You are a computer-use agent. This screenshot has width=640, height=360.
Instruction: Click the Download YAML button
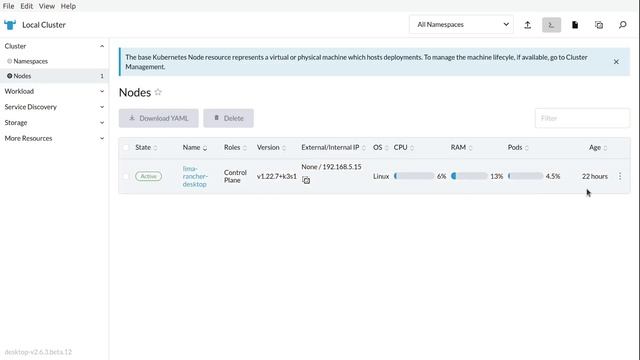click(x=159, y=118)
